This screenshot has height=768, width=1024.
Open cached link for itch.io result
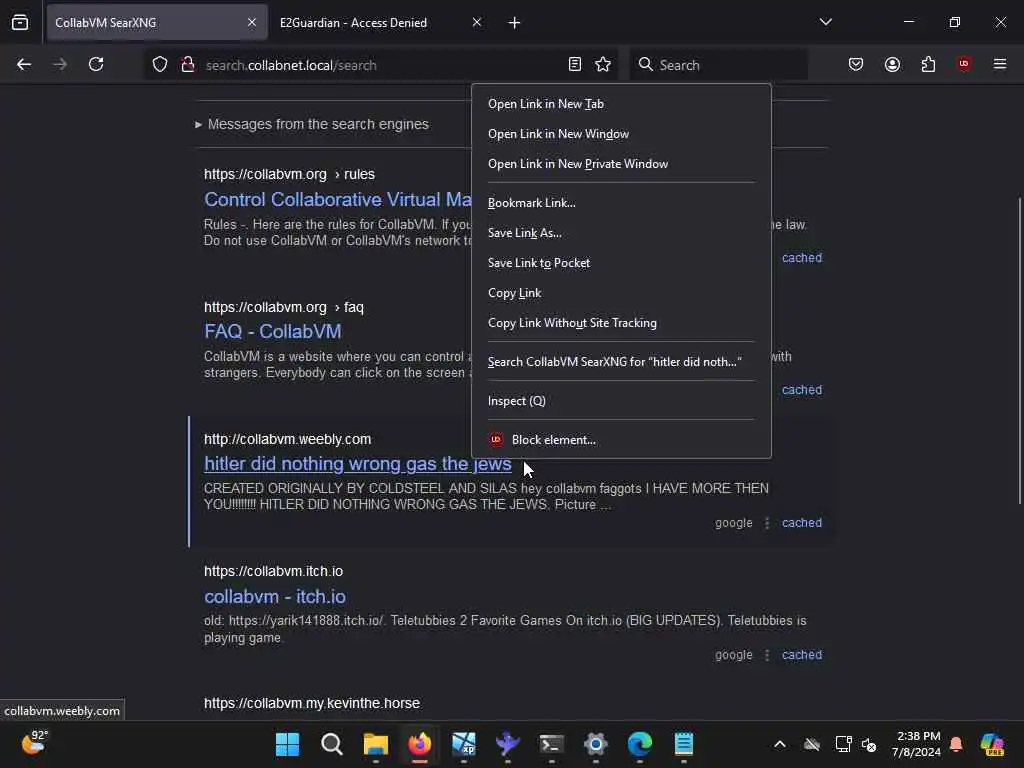(x=802, y=655)
